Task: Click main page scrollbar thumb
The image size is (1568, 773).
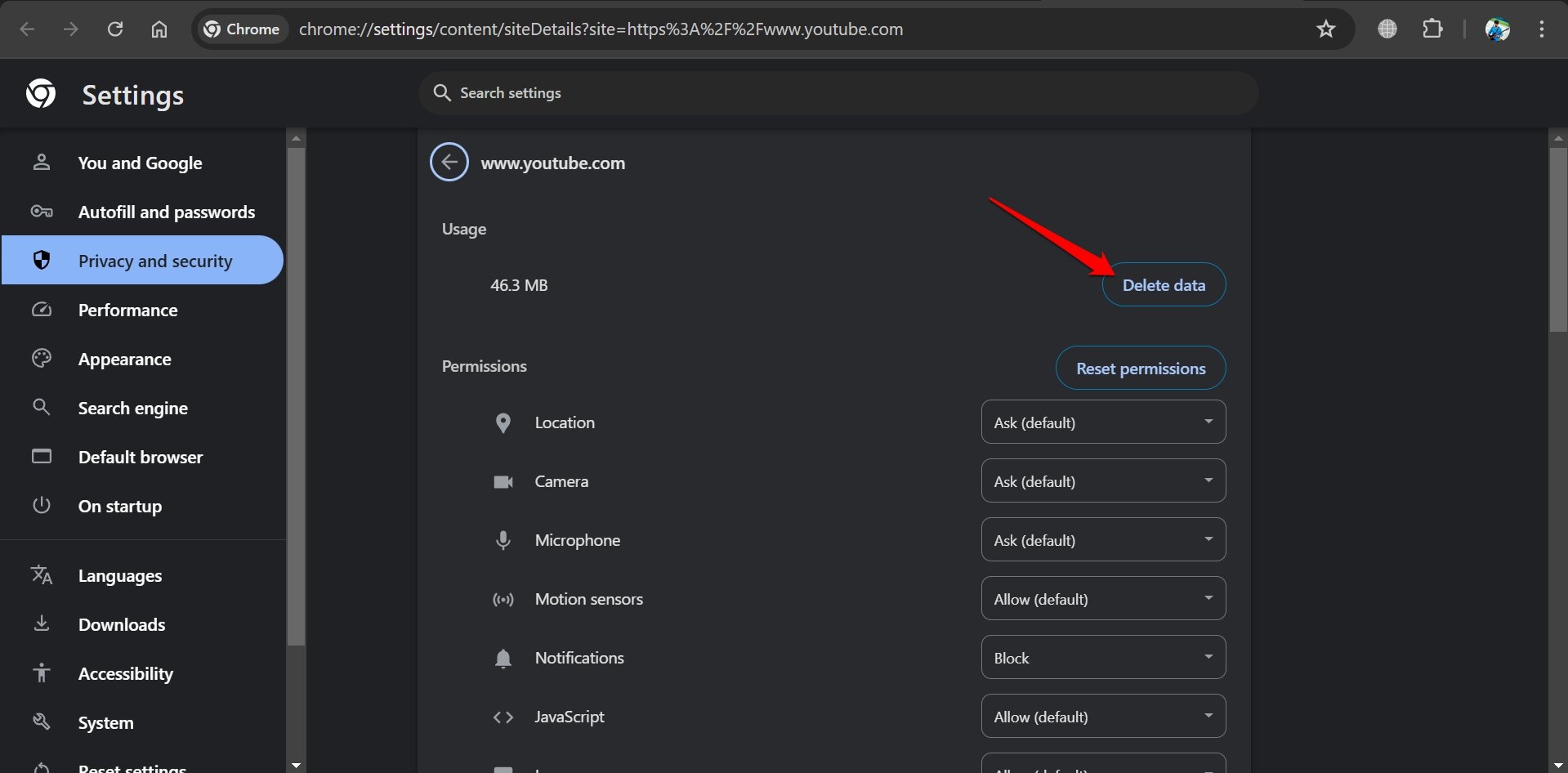Action: (1558, 240)
